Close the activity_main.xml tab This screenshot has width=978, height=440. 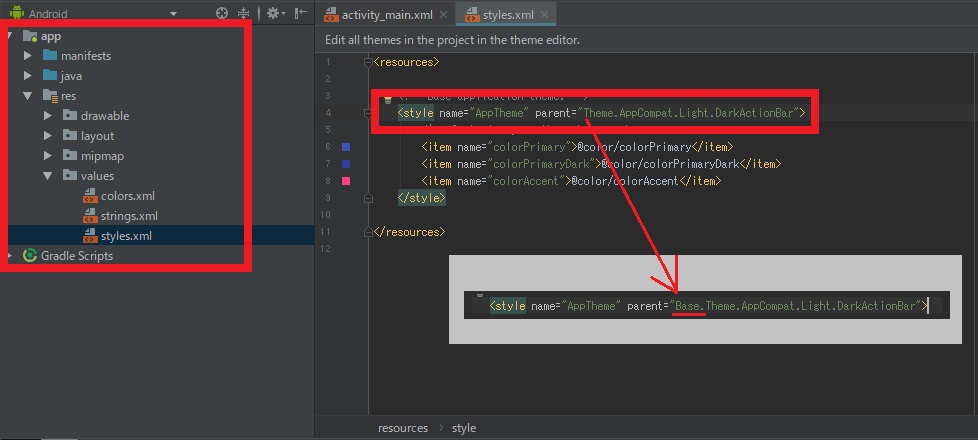click(443, 15)
